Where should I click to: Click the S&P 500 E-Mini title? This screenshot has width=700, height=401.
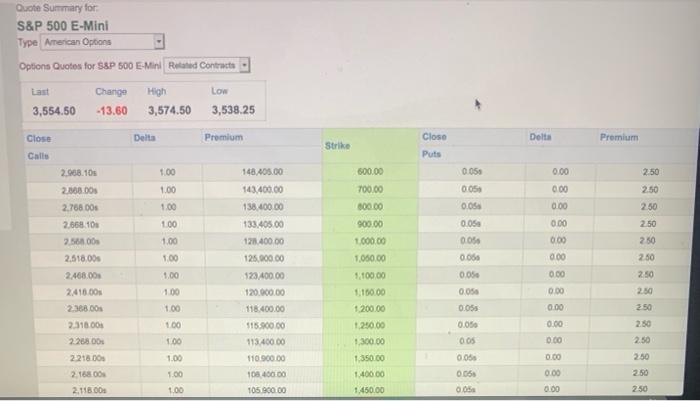(62, 26)
